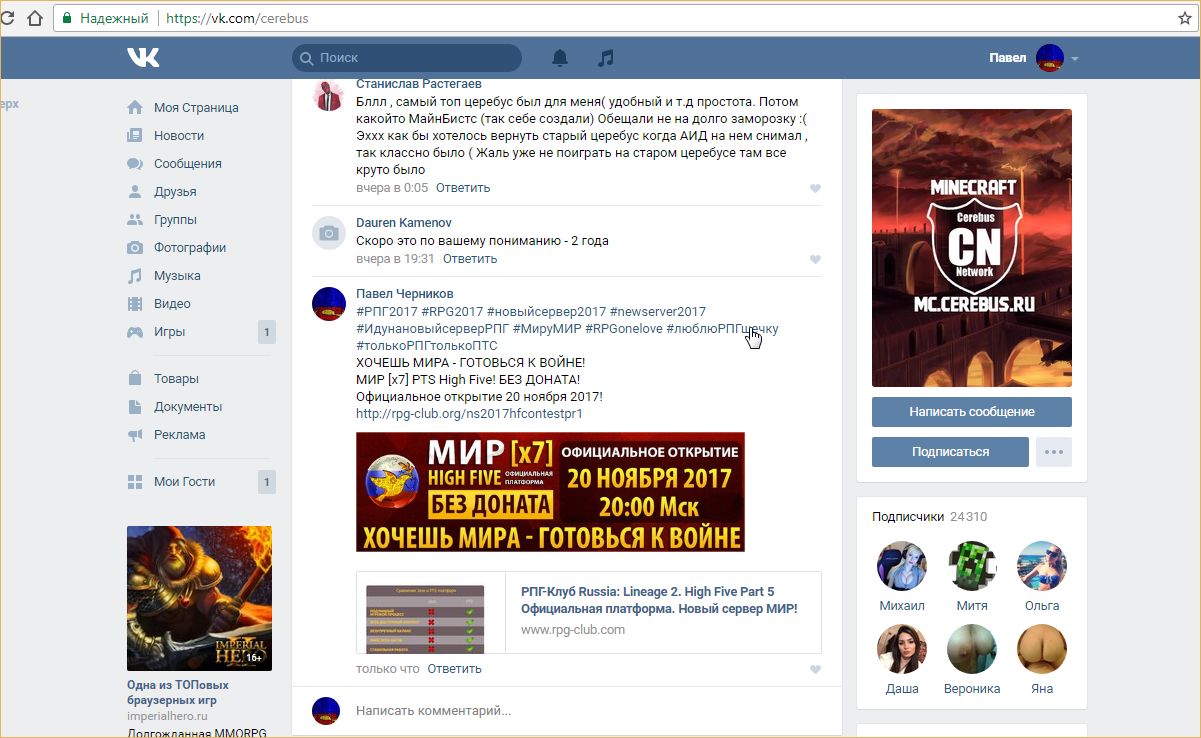The height and width of the screenshot is (738, 1201).
Task: Go to Новости in sidebar
Action: [179, 136]
